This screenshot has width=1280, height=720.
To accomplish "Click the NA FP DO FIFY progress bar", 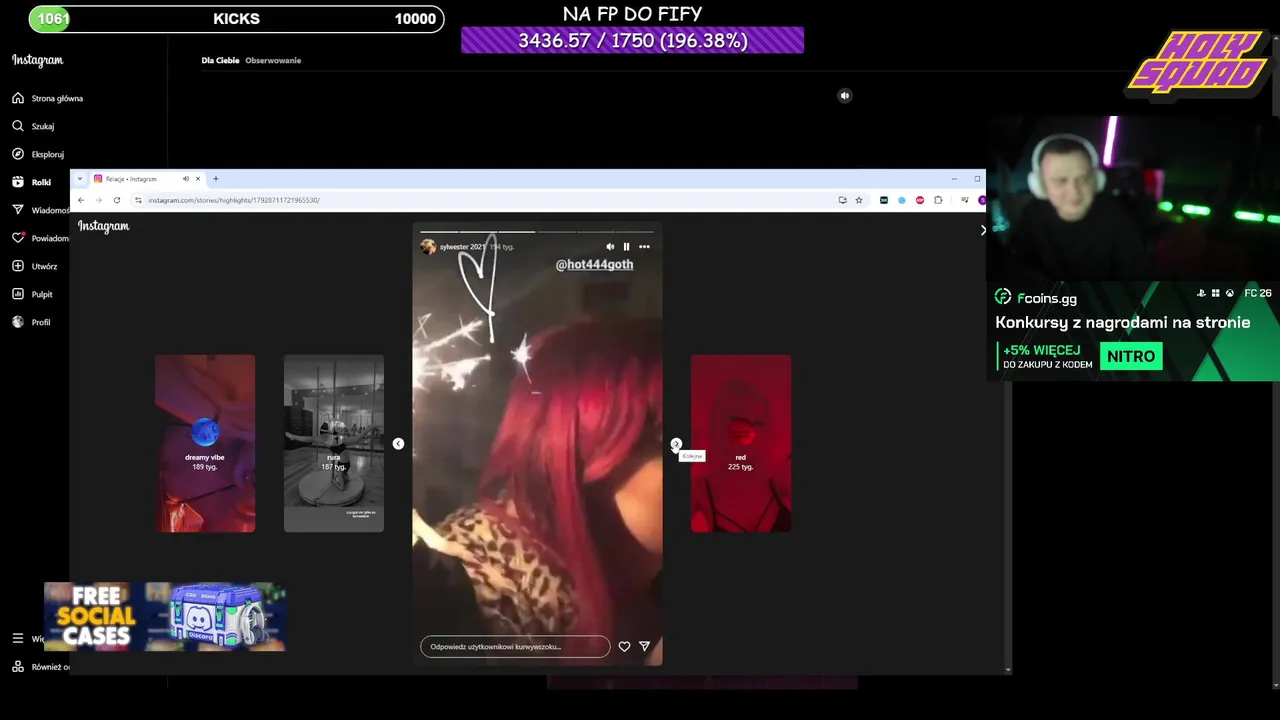I will [632, 40].
